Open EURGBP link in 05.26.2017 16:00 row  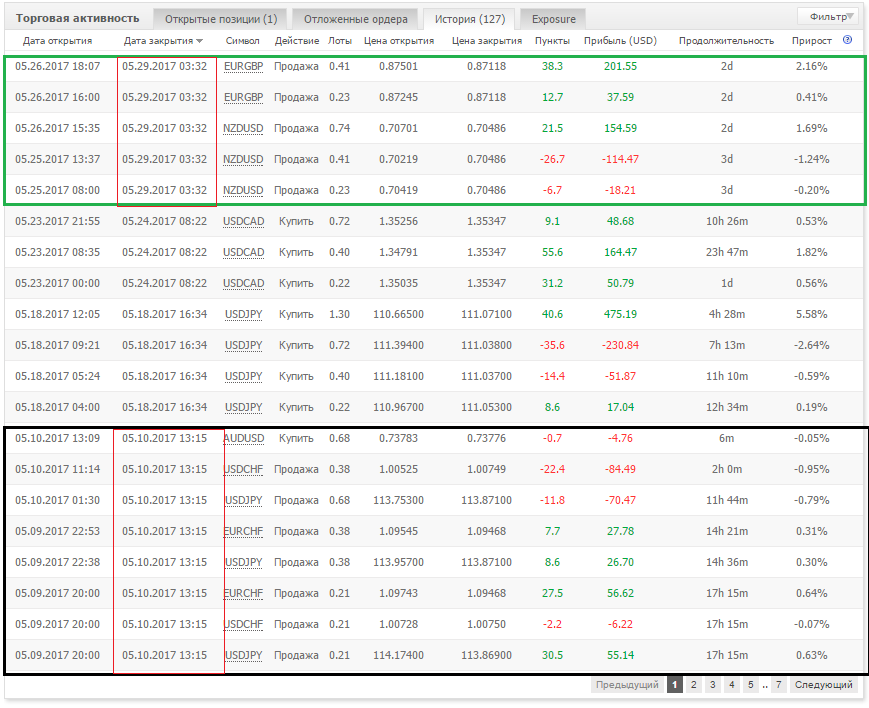243,98
